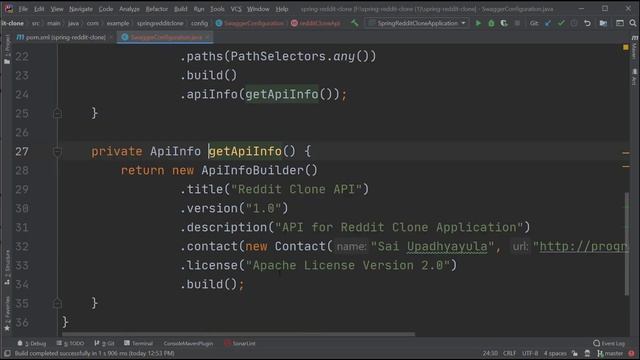640x360 pixels.
Task: Open the Analyze menu
Action: point(129,9)
